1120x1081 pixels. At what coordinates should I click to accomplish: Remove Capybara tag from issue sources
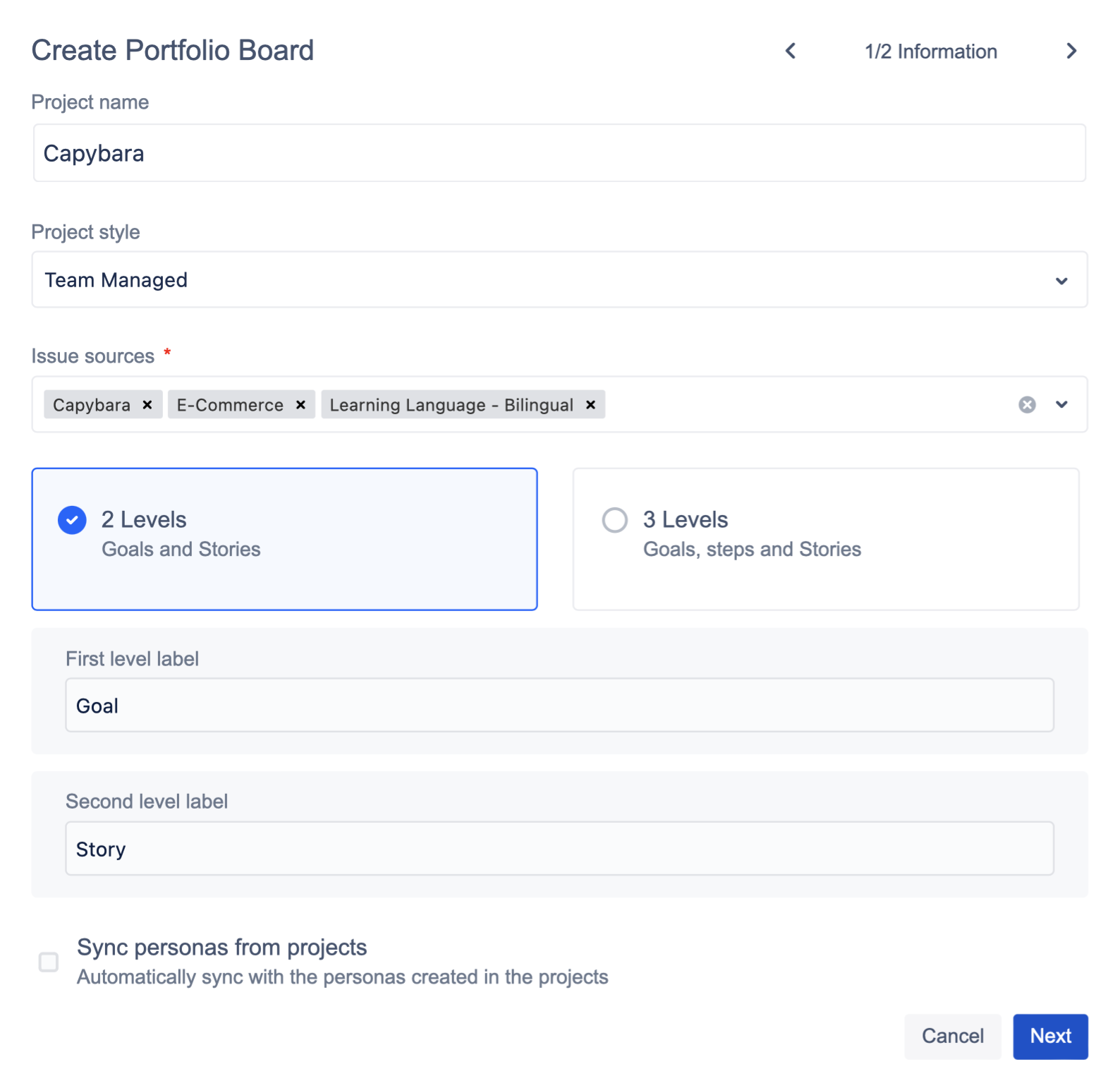[x=147, y=405]
